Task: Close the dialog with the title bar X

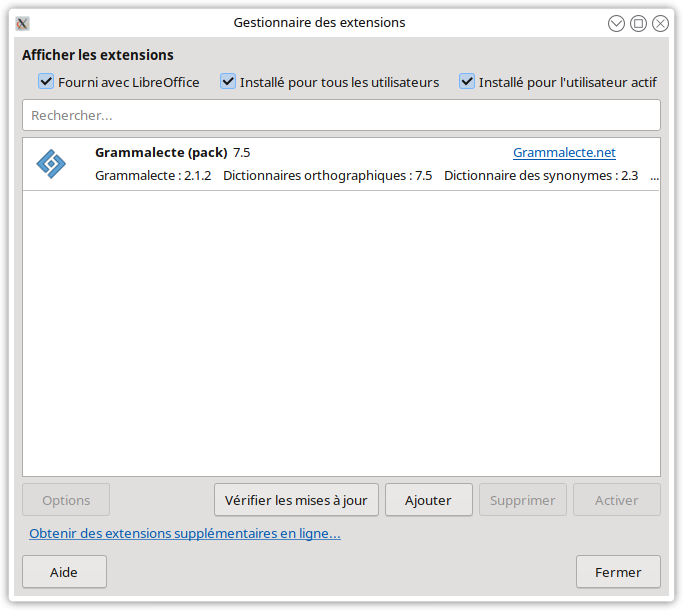Action: coord(660,23)
